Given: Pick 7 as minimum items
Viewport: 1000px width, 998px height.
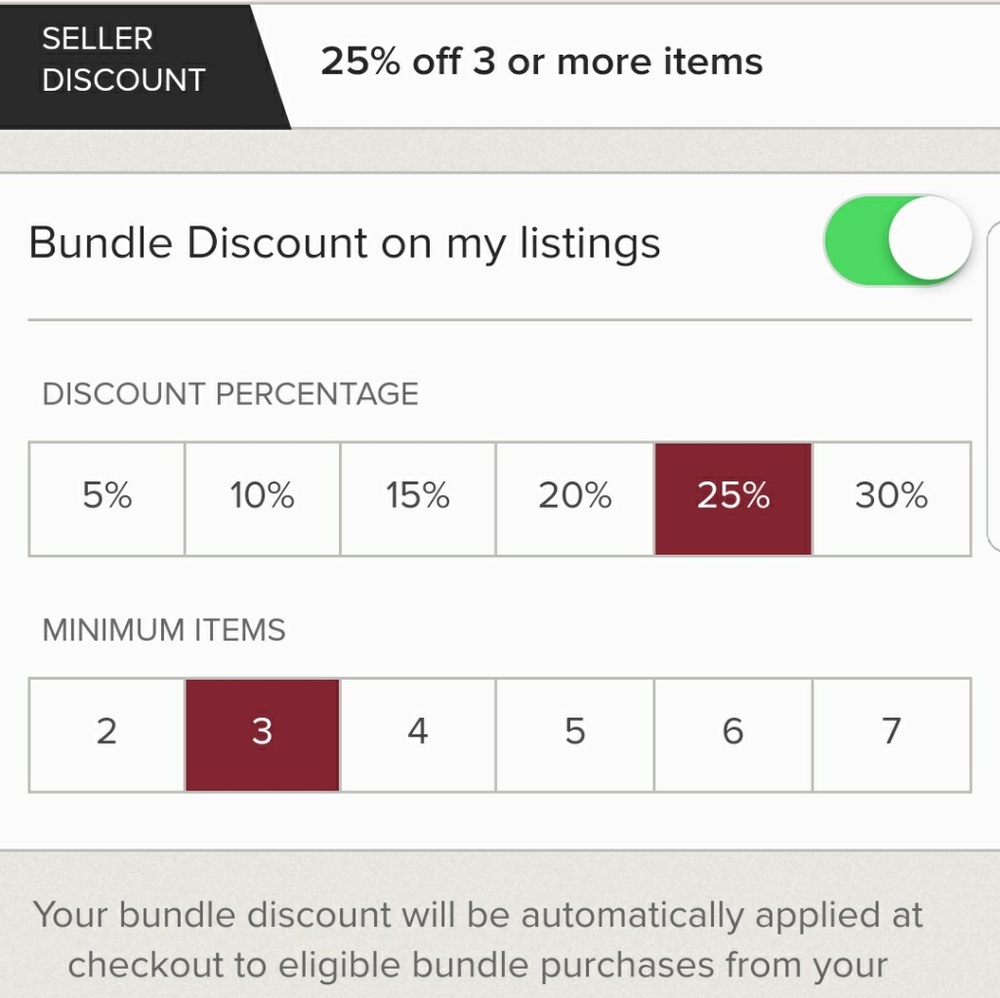Looking at the screenshot, I should (x=889, y=732).
